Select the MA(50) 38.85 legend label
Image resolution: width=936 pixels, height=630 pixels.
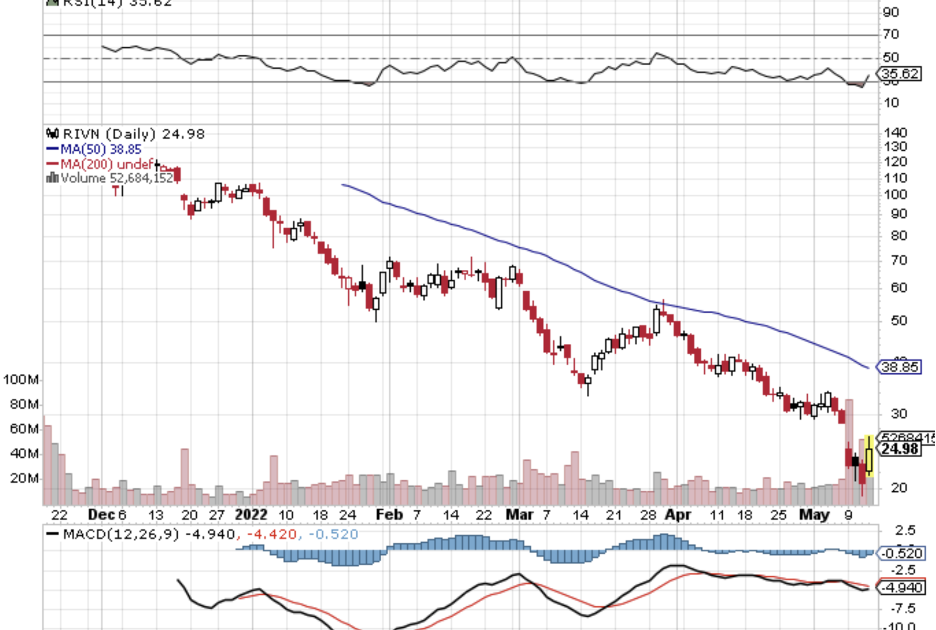click(100, 148)
